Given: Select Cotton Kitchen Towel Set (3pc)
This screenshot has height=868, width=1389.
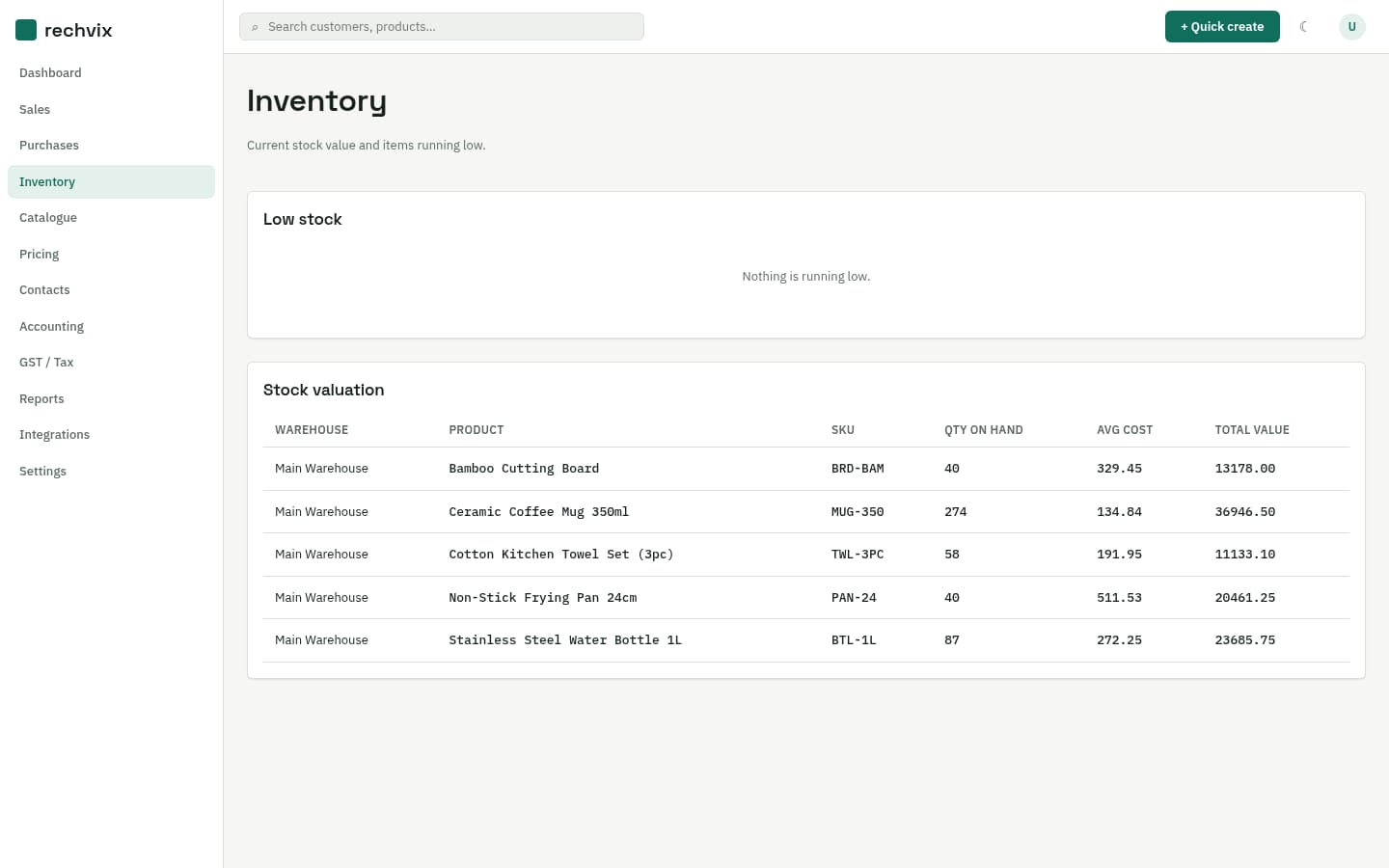Looking at the screenshot, I should coord(561,555).
